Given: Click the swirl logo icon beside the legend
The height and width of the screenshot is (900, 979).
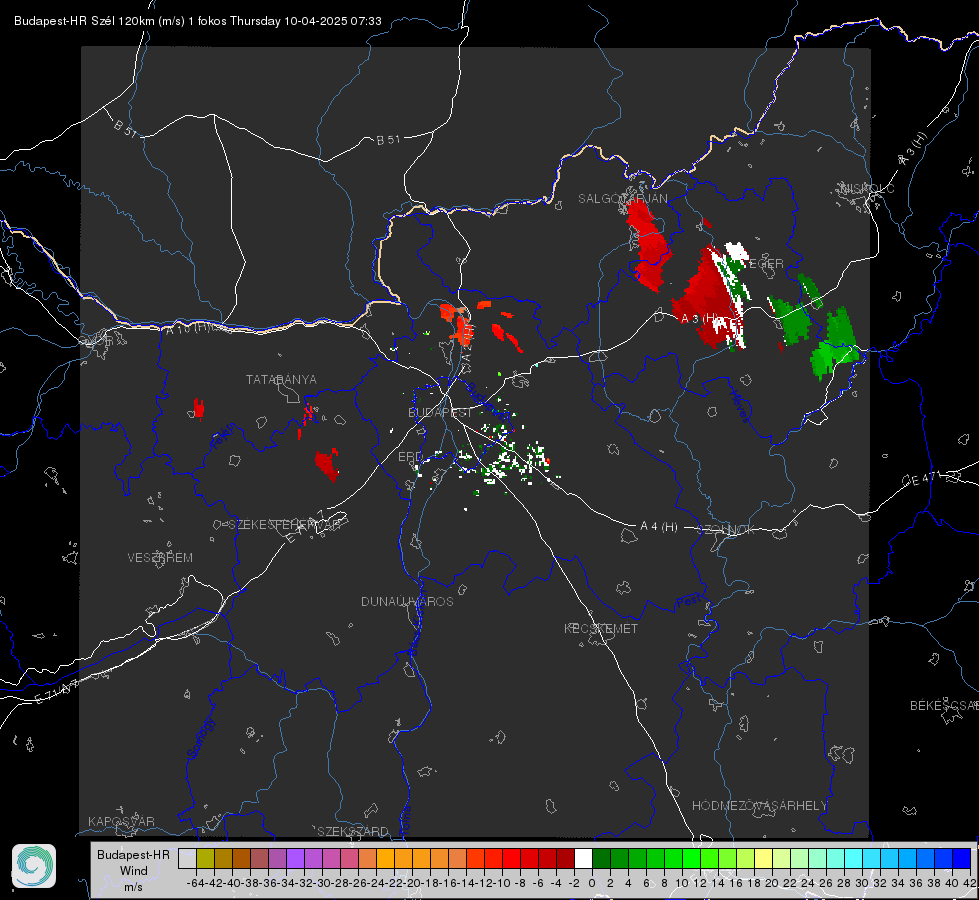Looking at the screenshot, I should pyautogui.click(x=34, y=866).
